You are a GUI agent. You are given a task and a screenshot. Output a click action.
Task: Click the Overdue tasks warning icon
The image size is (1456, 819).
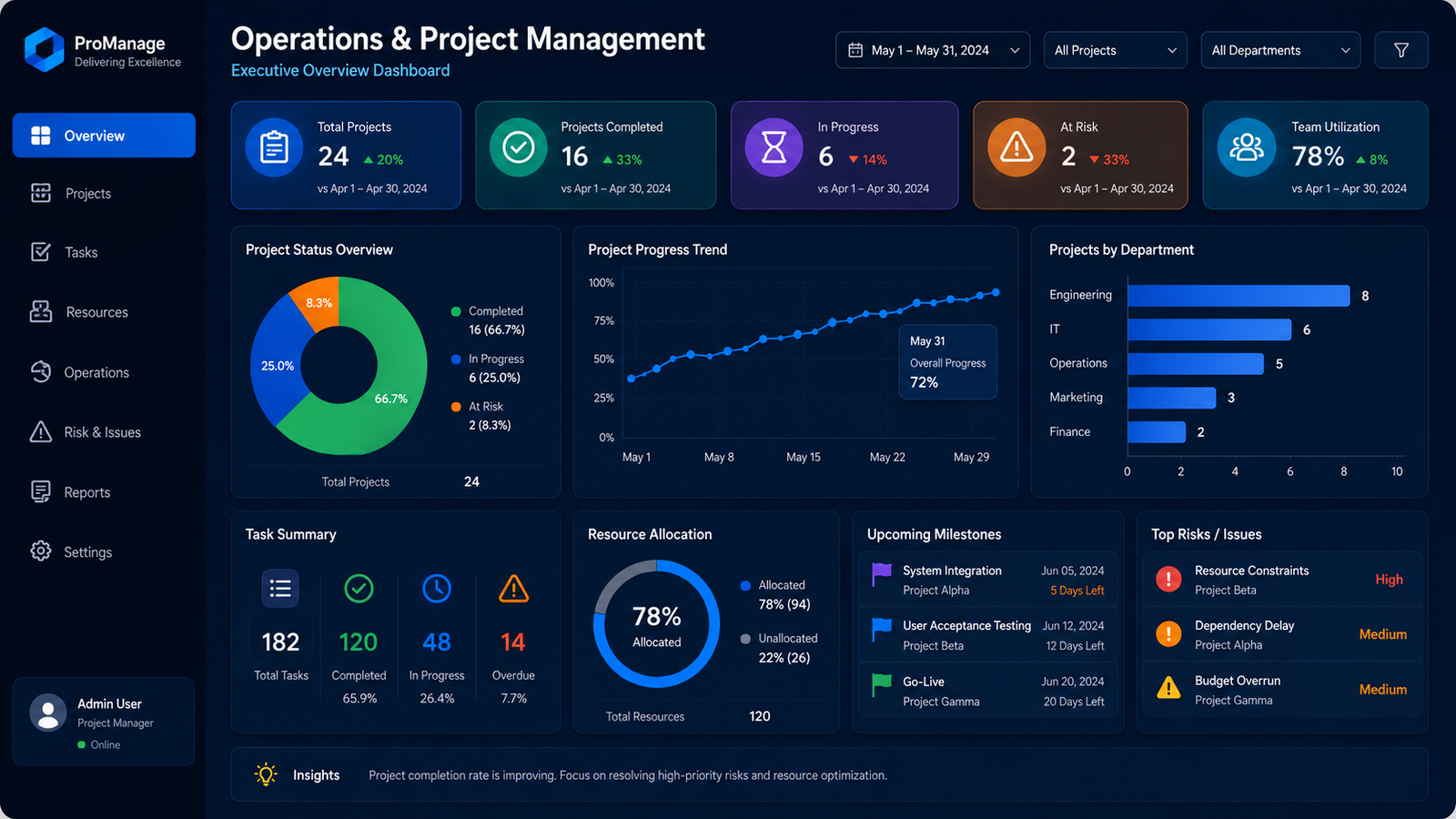pos(513,589)
